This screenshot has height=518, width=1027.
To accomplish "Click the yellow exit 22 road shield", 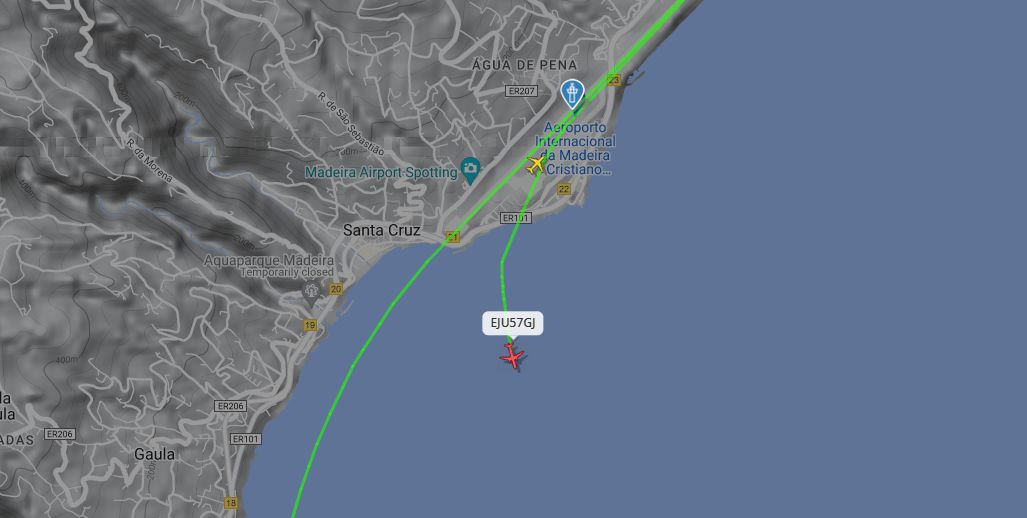I will pos(564,189).
